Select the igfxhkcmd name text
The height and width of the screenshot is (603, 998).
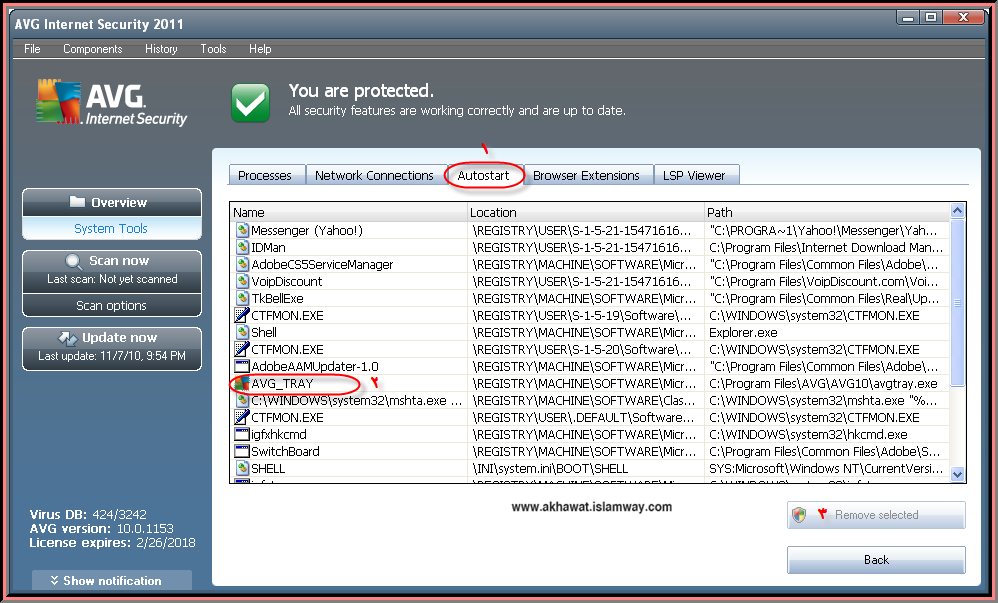pyautogui.click(x=279, y=434)
